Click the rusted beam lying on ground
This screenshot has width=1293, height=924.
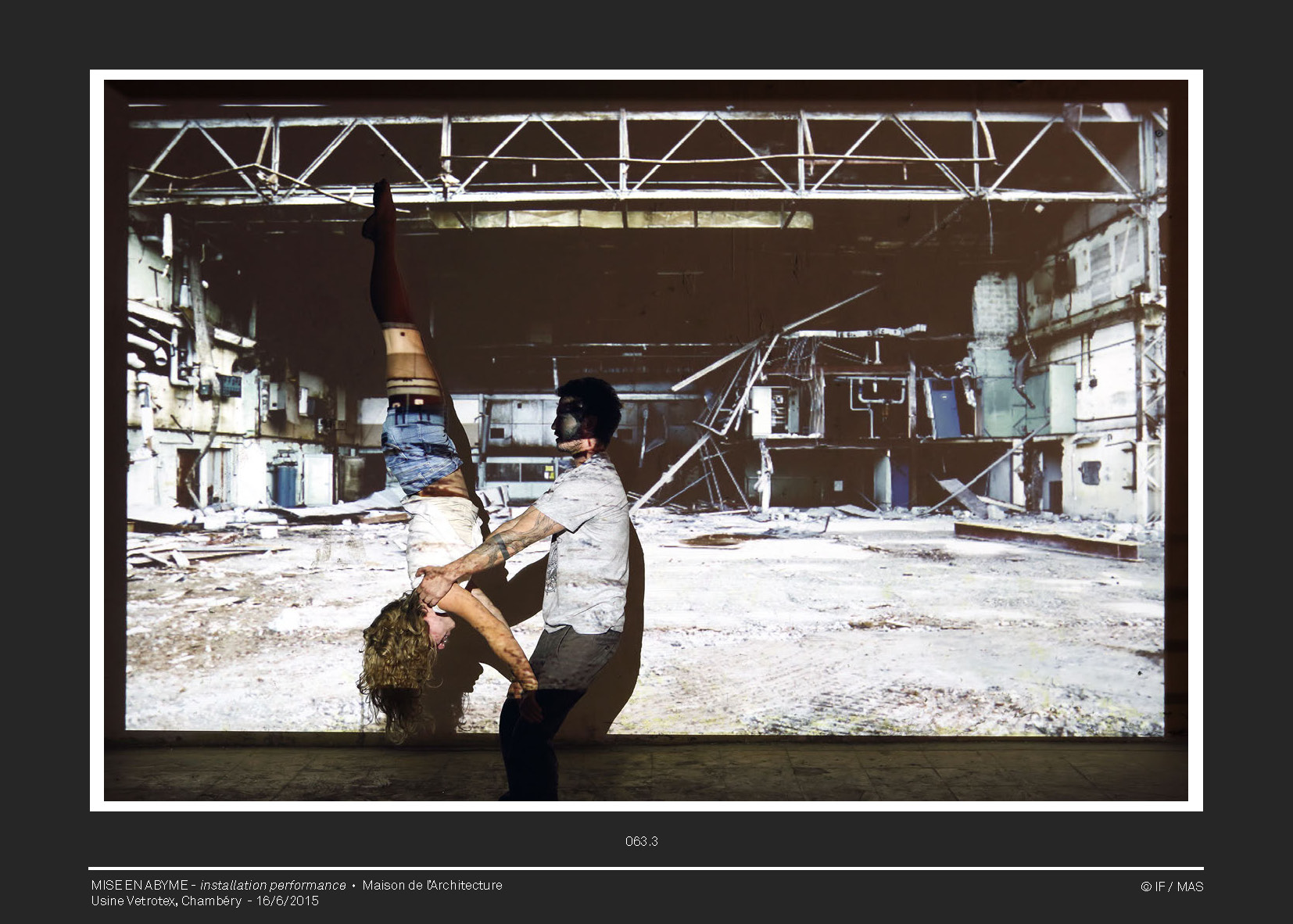(x=1046, y=539)
